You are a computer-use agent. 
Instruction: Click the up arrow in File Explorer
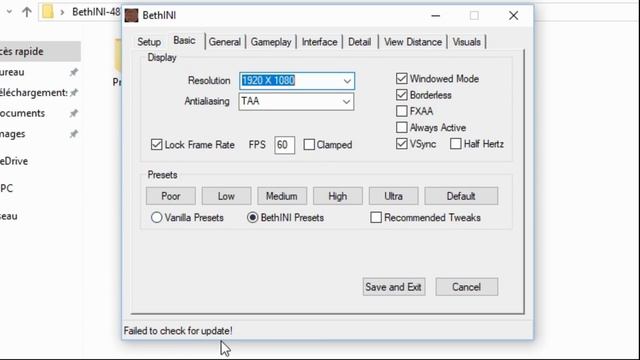click(27, 12)
